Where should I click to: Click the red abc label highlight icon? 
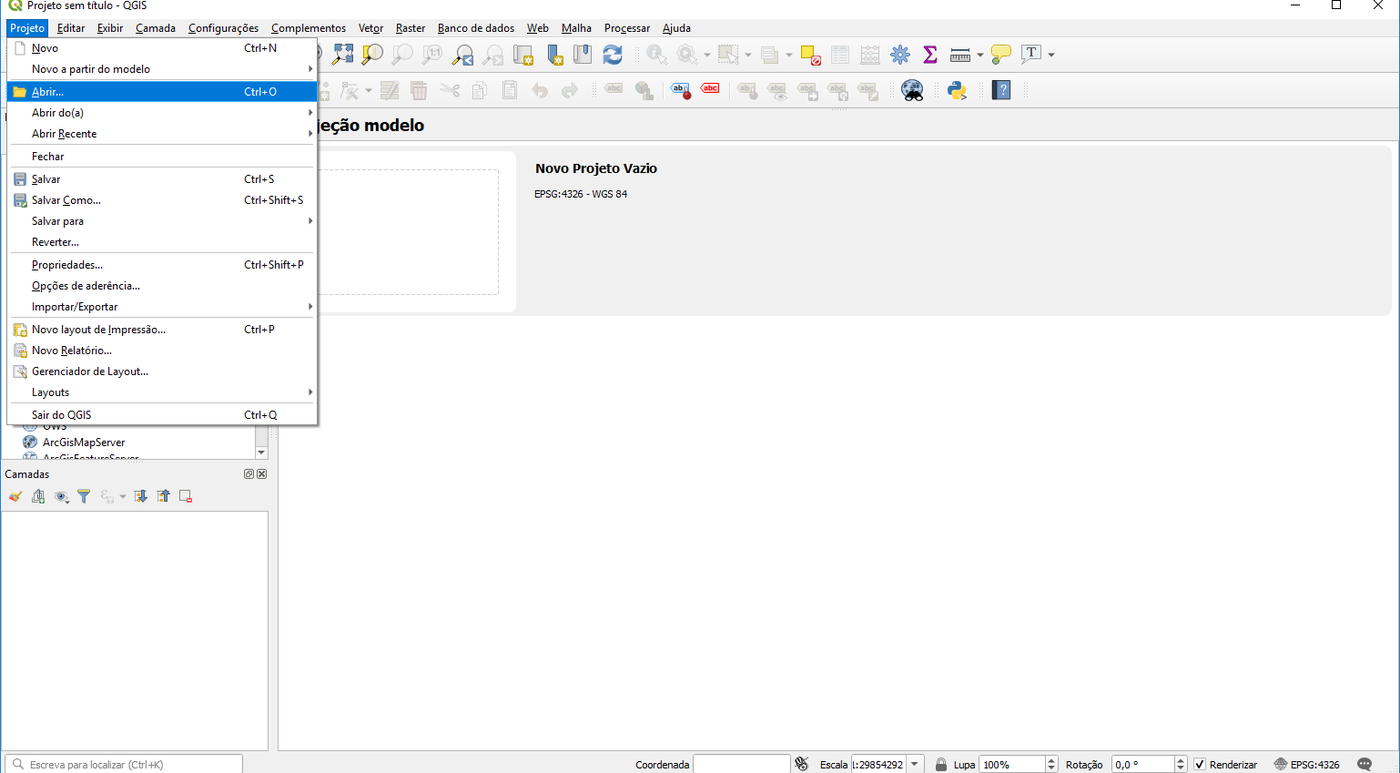(710, 89)
